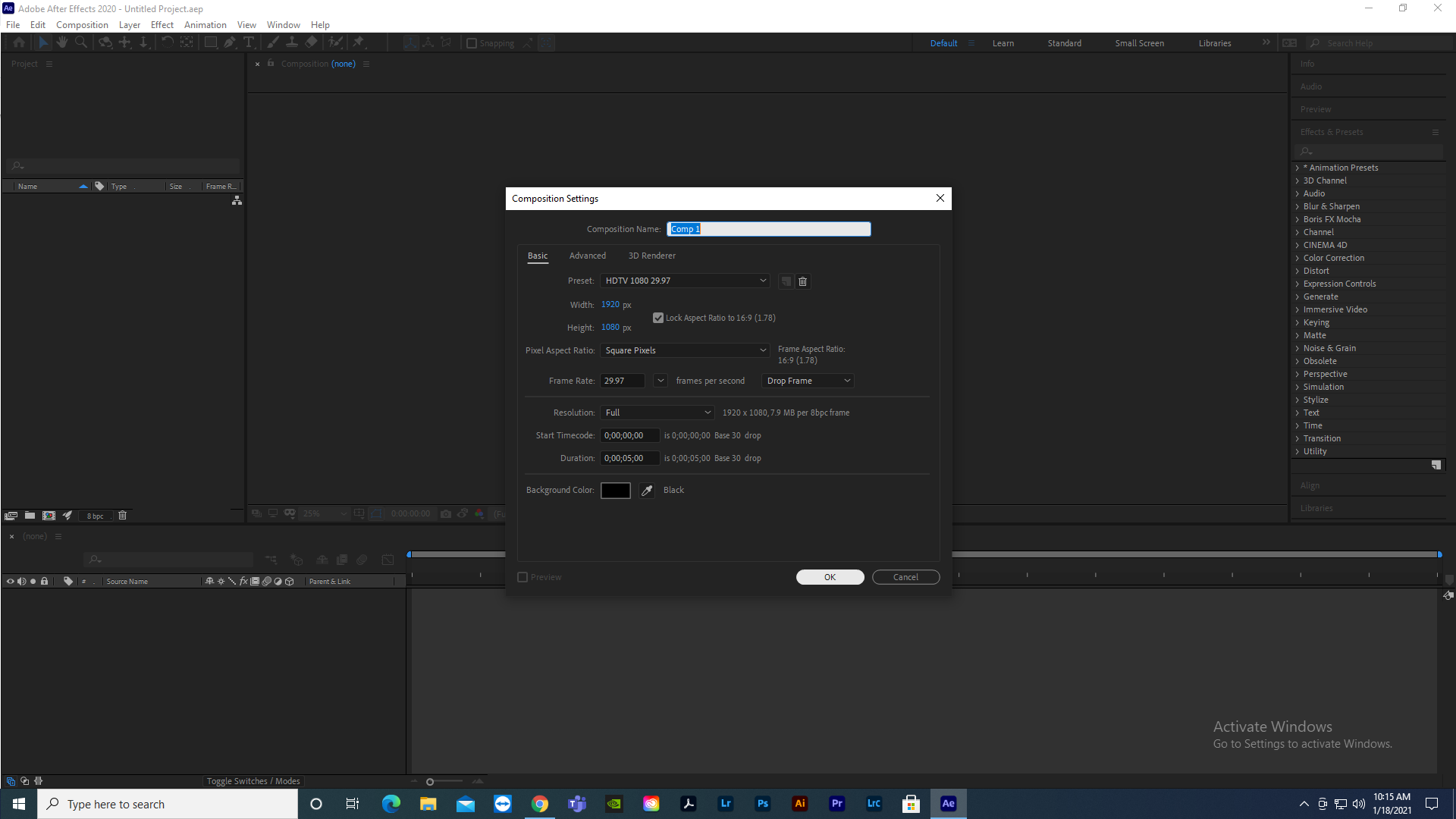Pick background color with the eyedropper
This screenshot has height=819, width=1456.
[647, 491]
